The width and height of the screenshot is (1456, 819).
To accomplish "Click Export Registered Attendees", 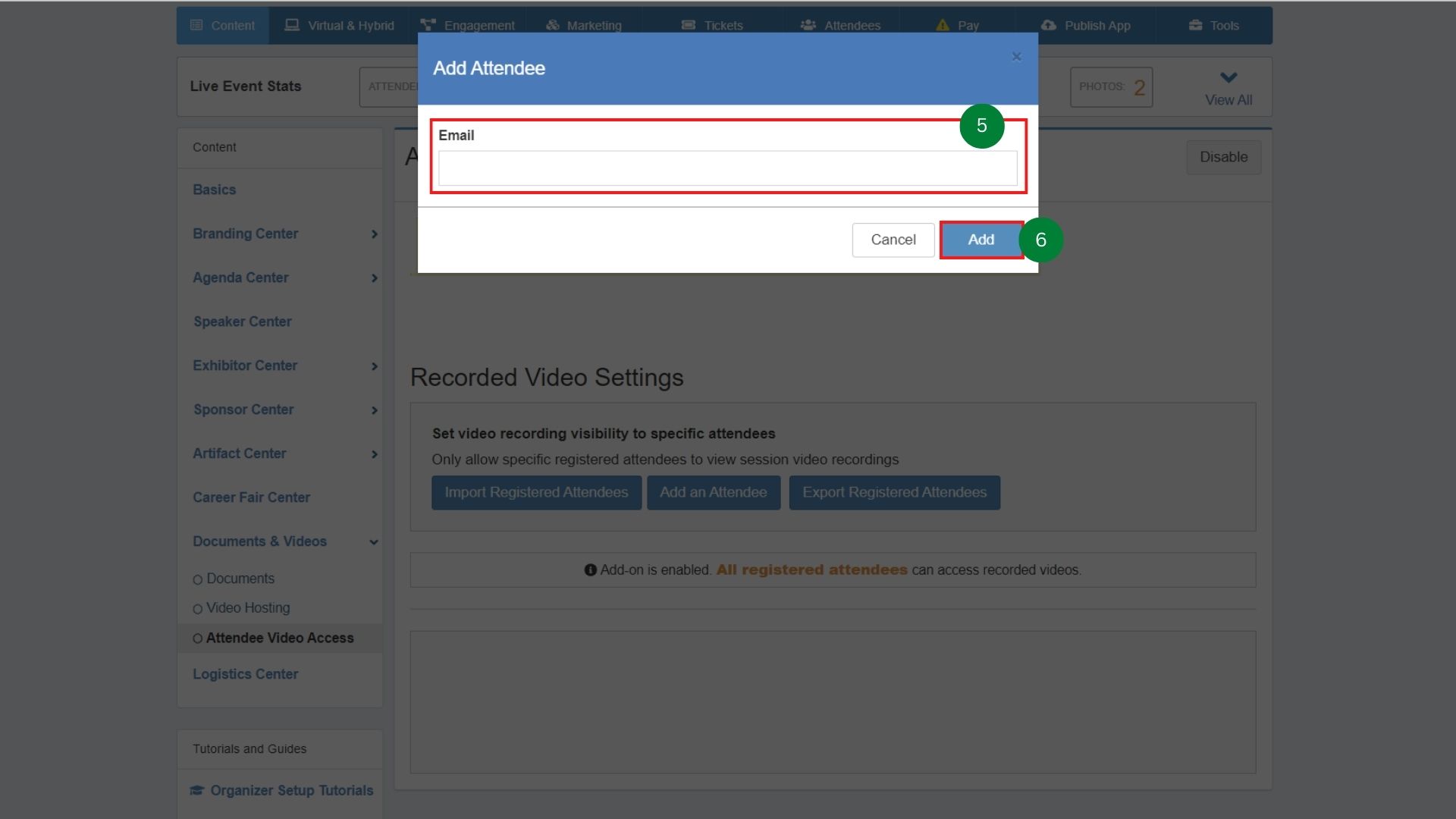I will [894, 492].
